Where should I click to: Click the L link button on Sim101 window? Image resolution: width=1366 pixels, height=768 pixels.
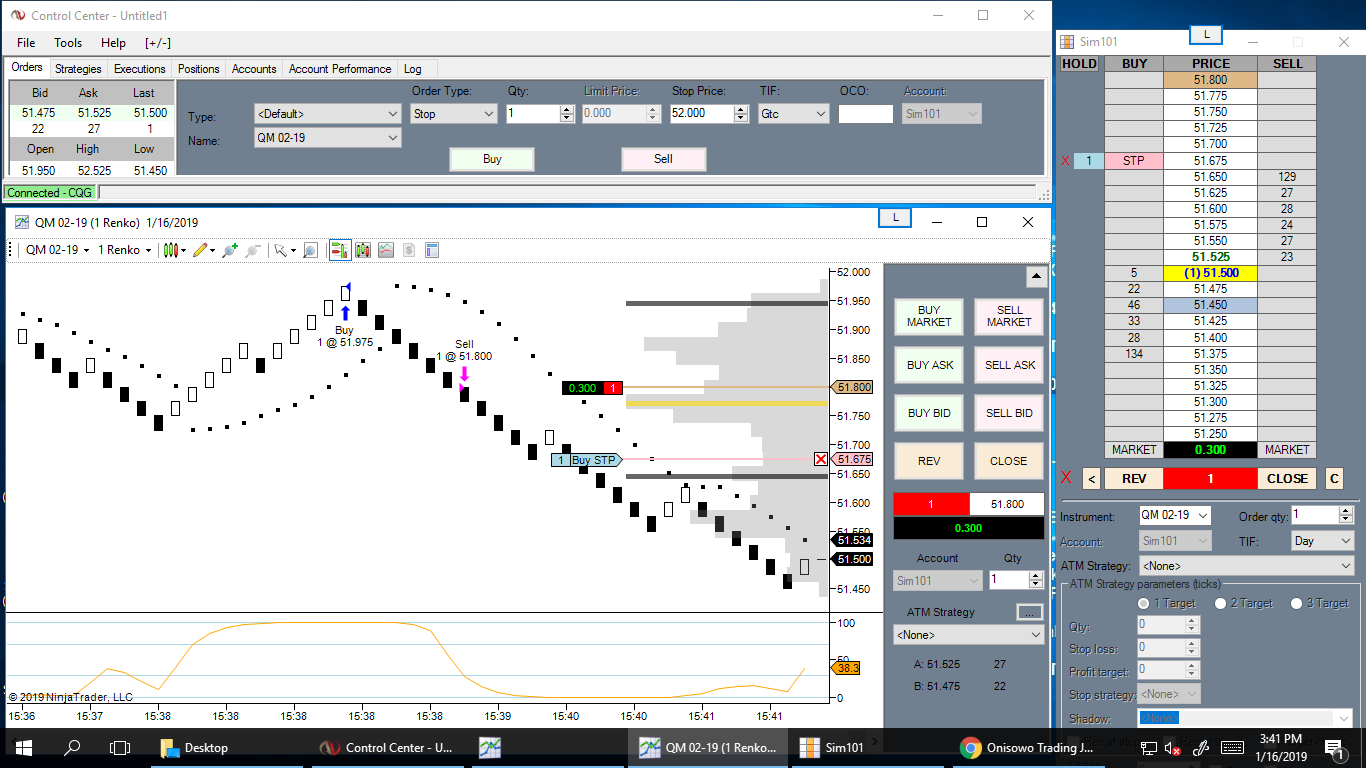coord(1206,35)
